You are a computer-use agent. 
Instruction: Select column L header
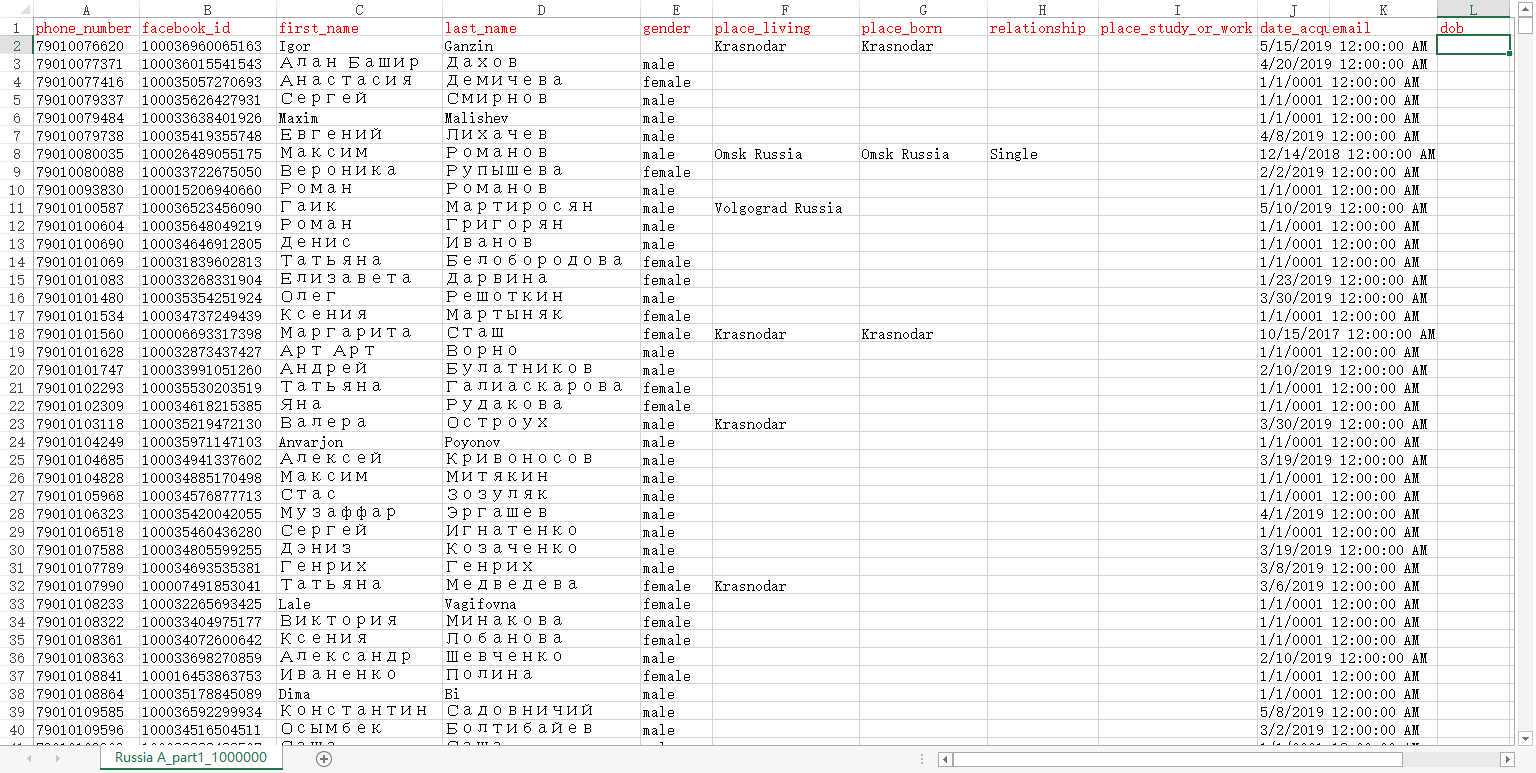[1473, 9]
